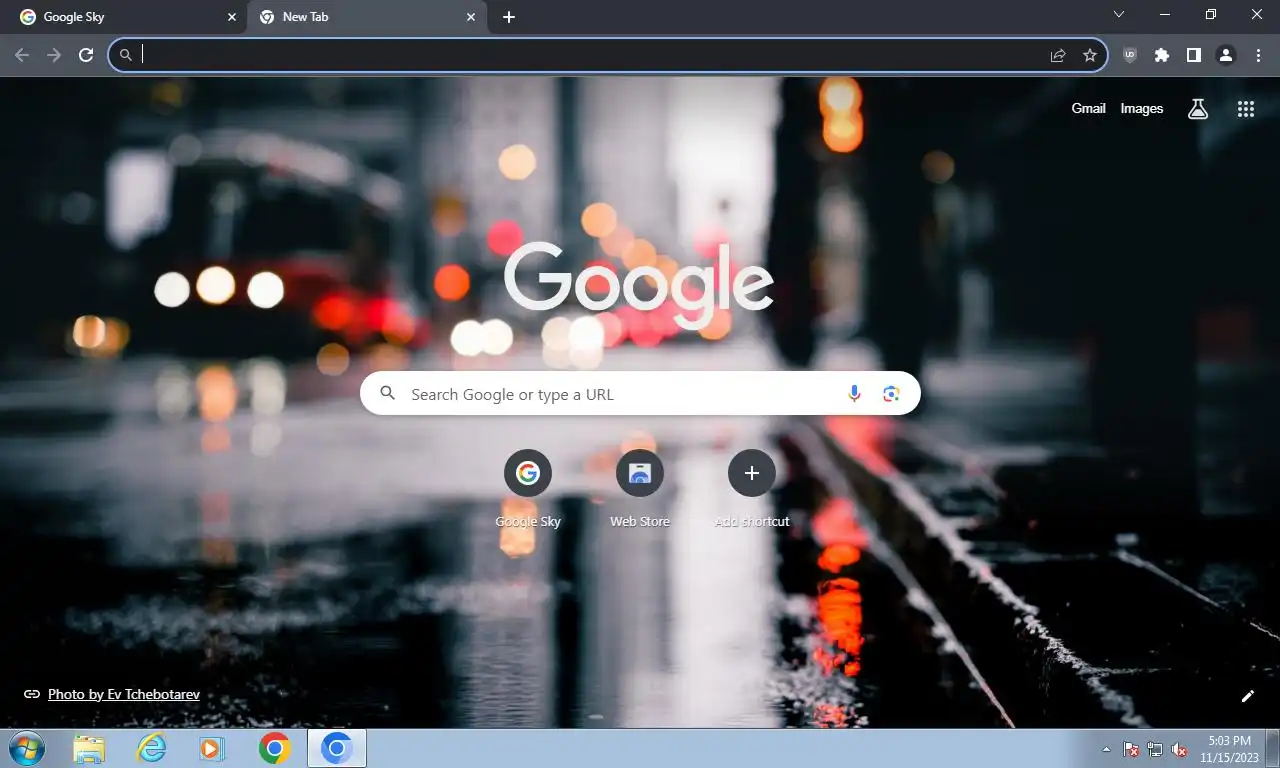The height and width of the screenshot is (768, 1280).
Task: Open the Images link
Action: pyautogui.click(x=1141, y=108)
